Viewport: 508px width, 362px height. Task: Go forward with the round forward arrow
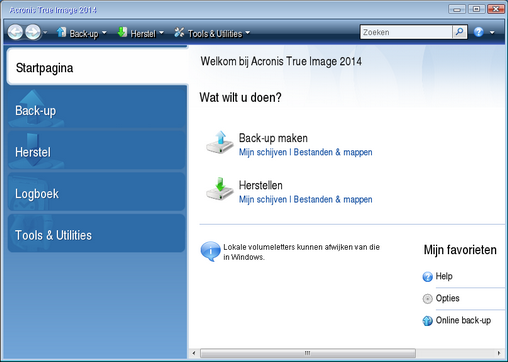tap(33, 32)
